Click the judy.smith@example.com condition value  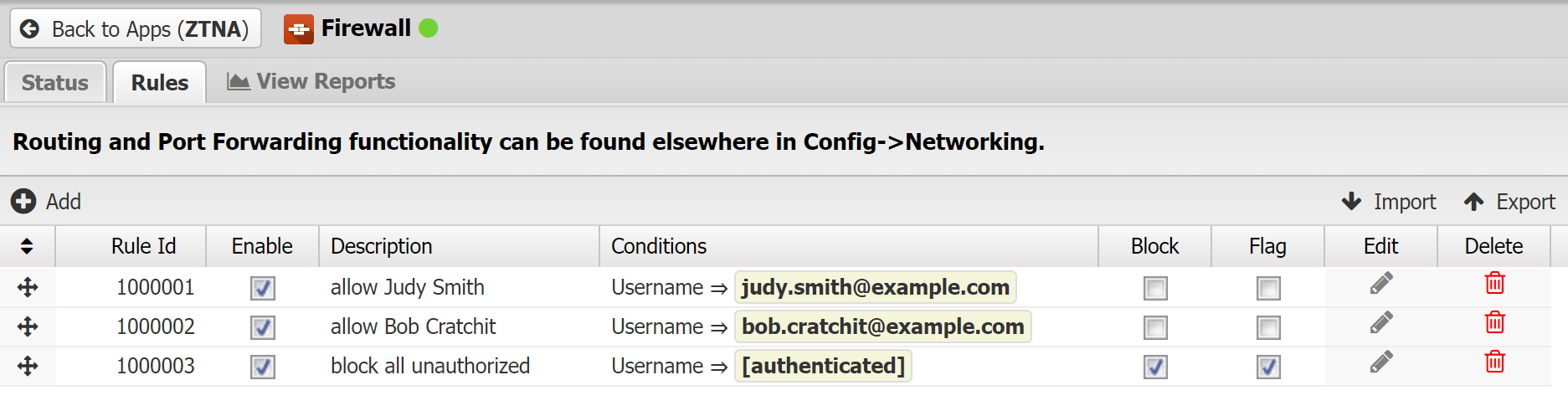(876, 287)
